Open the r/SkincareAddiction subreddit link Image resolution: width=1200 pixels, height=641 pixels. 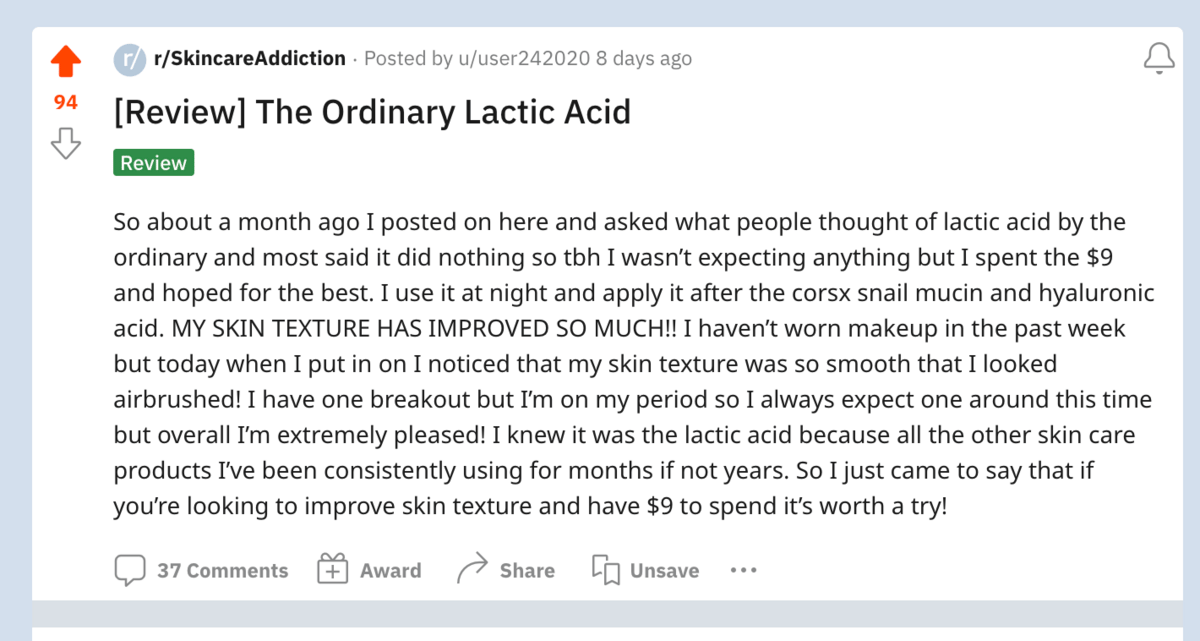(x=250, y=59)
